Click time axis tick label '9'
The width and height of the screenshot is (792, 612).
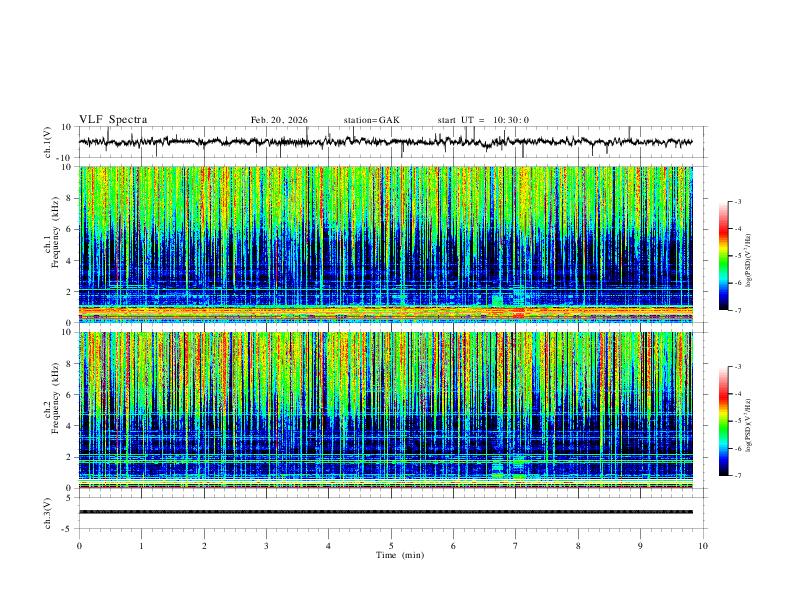pos(640,546)
